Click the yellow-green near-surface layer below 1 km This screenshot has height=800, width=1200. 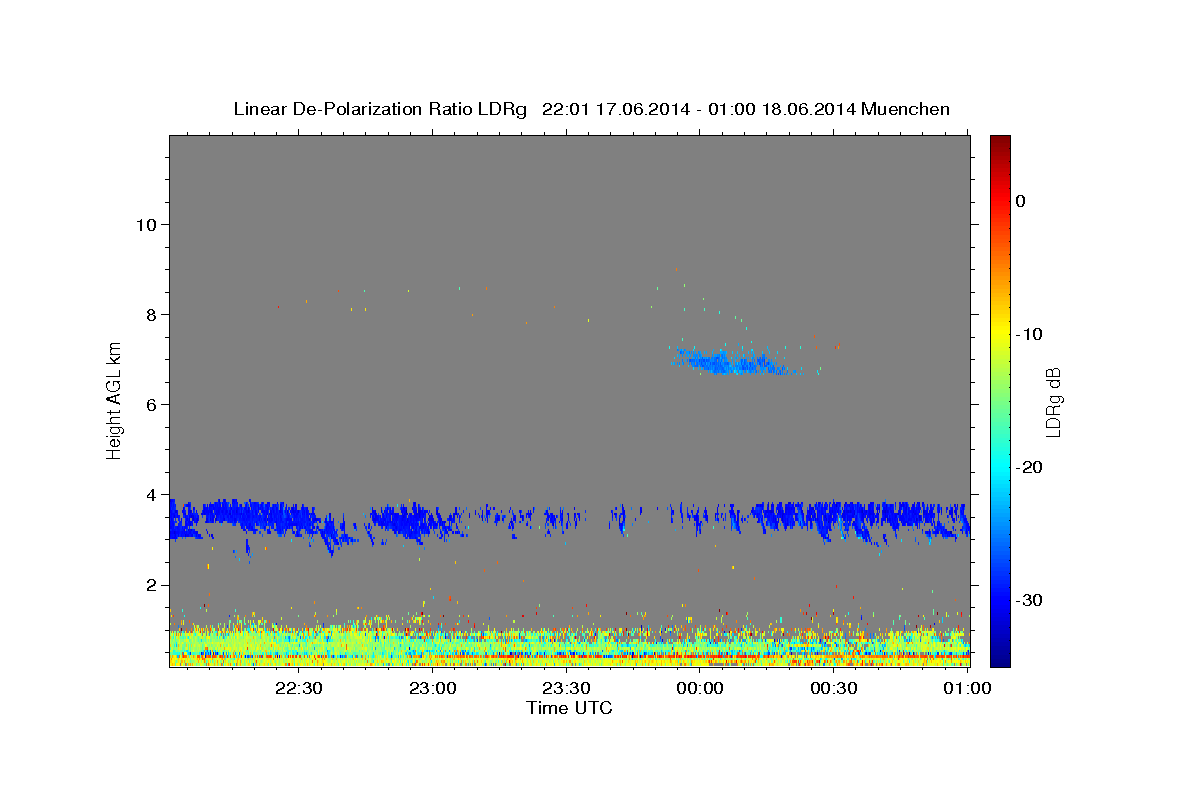pyautogui.click(x=570, y=645)
